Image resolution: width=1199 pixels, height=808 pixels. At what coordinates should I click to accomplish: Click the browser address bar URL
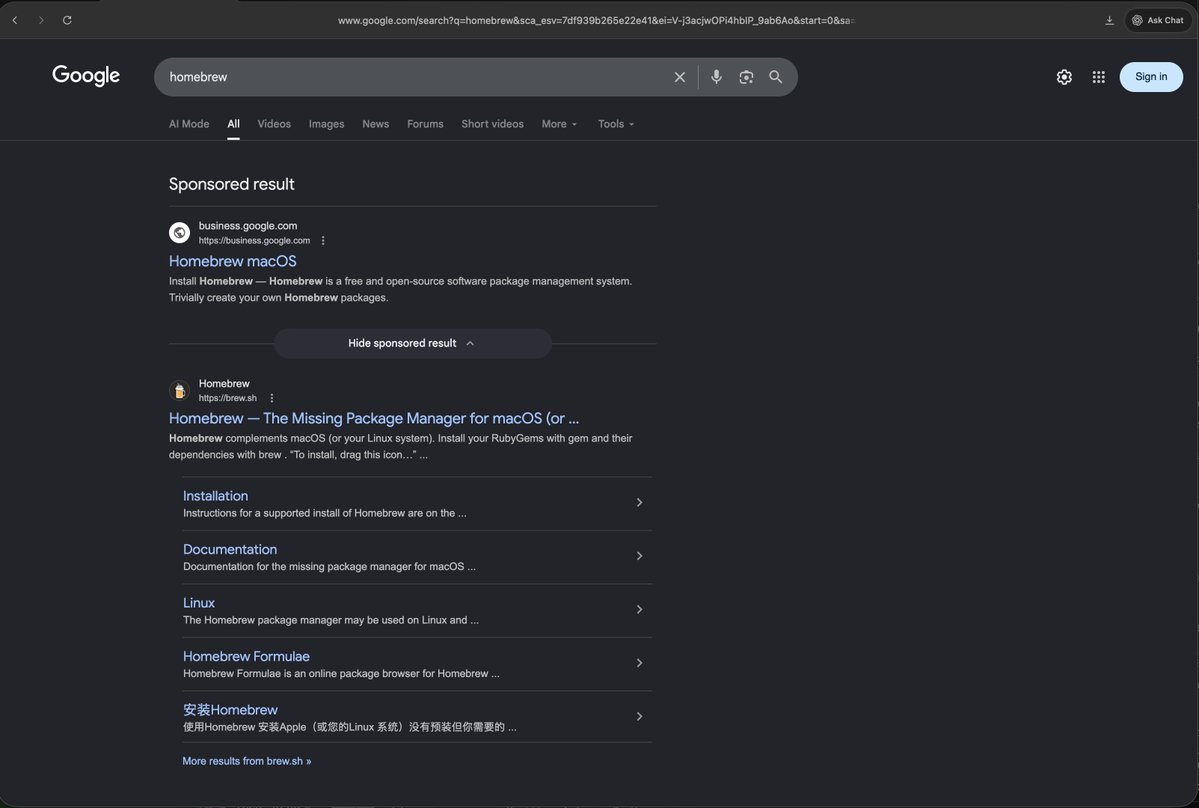pos(596,21)
